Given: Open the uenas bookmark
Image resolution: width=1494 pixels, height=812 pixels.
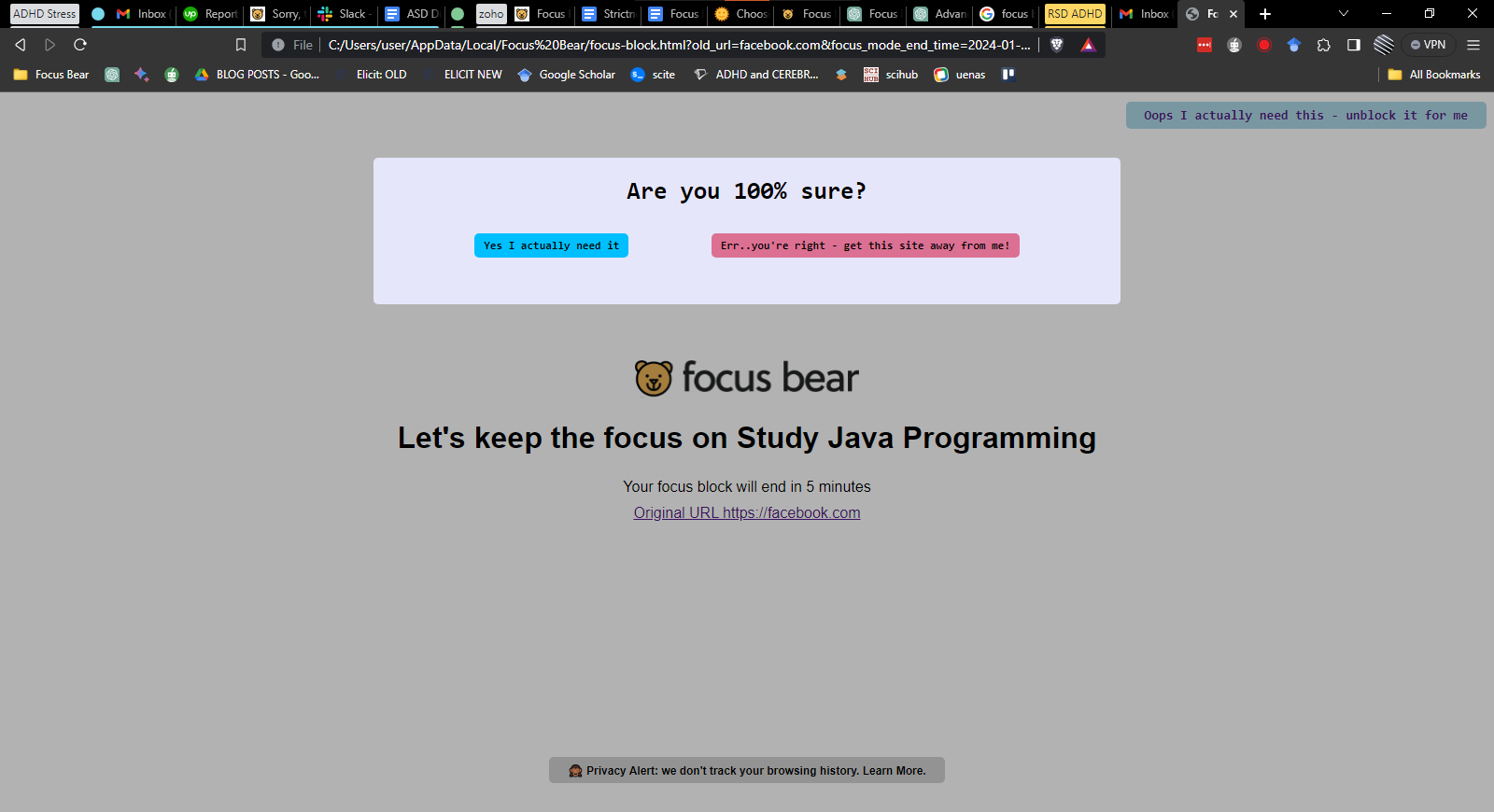Looking at the screenshot, I should point(960,75).
